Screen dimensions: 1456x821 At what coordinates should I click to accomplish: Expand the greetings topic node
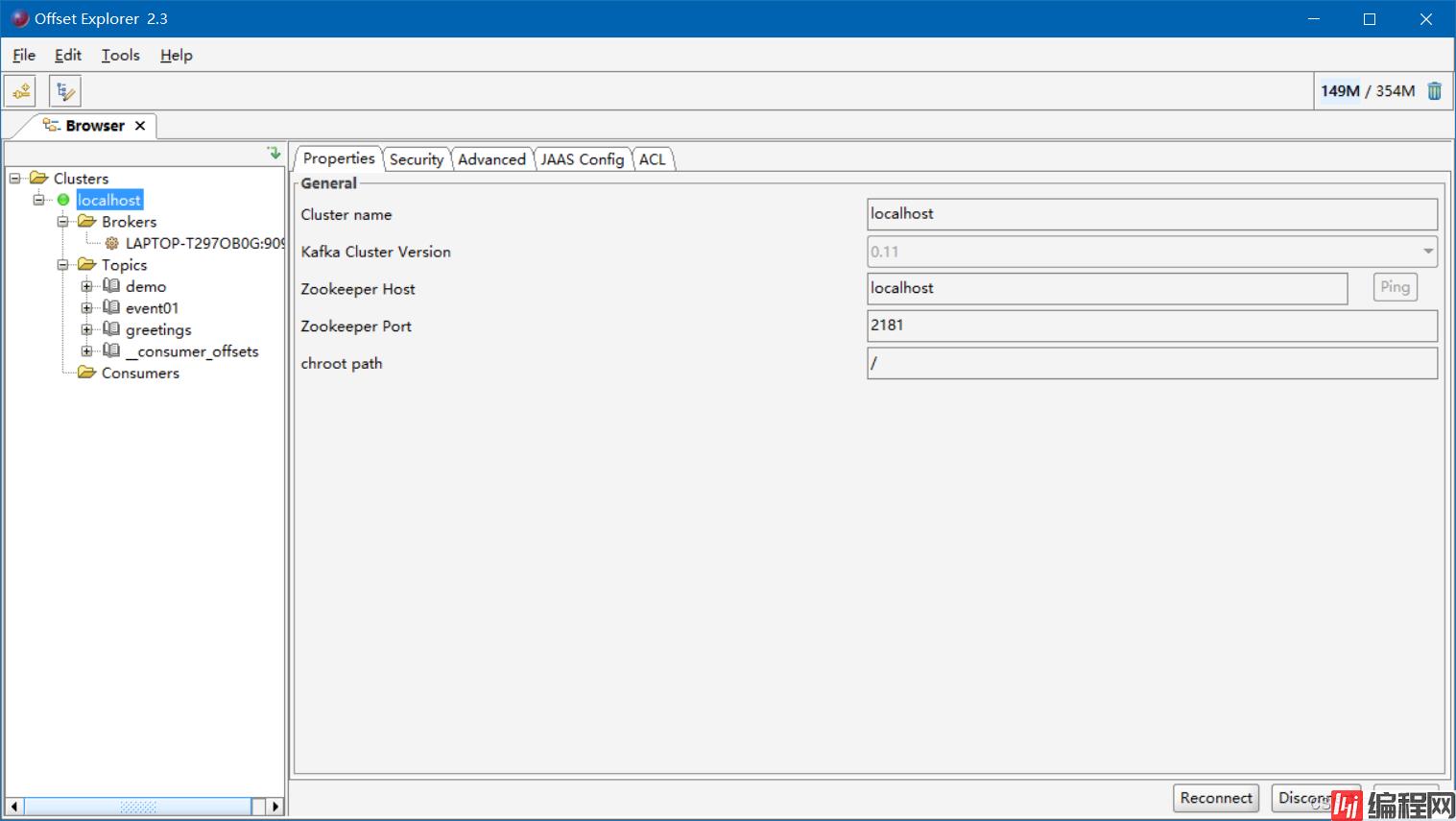(87, 329)
